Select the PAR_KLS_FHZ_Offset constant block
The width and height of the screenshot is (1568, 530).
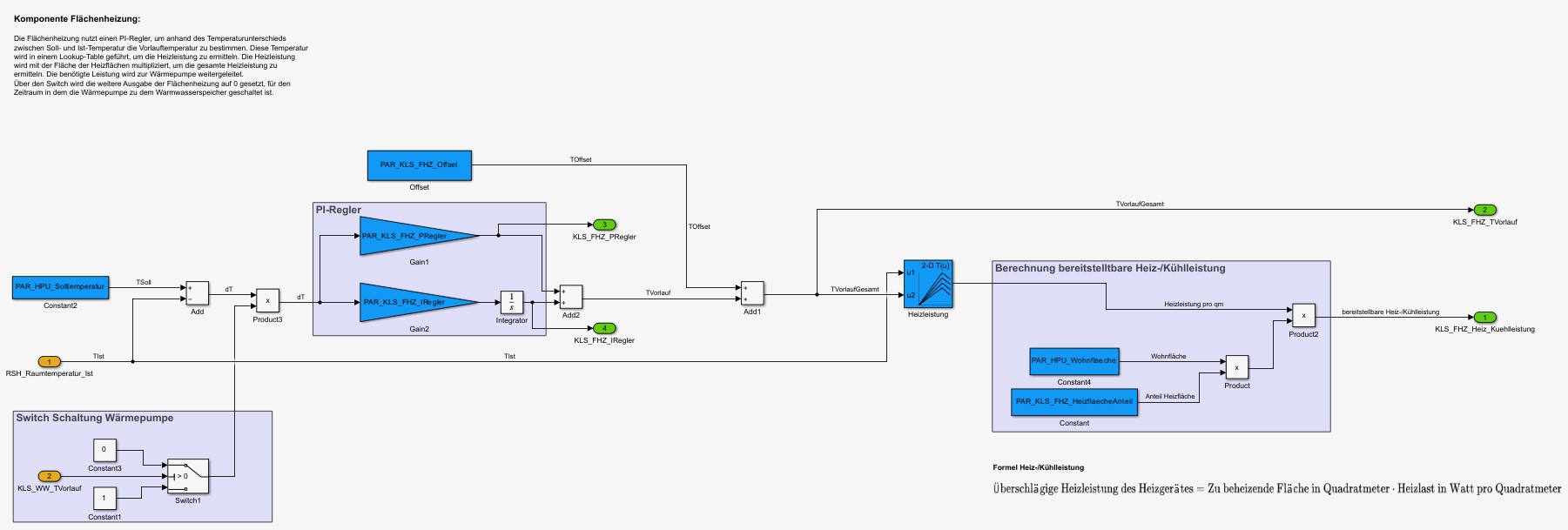[x=419, y=165]
